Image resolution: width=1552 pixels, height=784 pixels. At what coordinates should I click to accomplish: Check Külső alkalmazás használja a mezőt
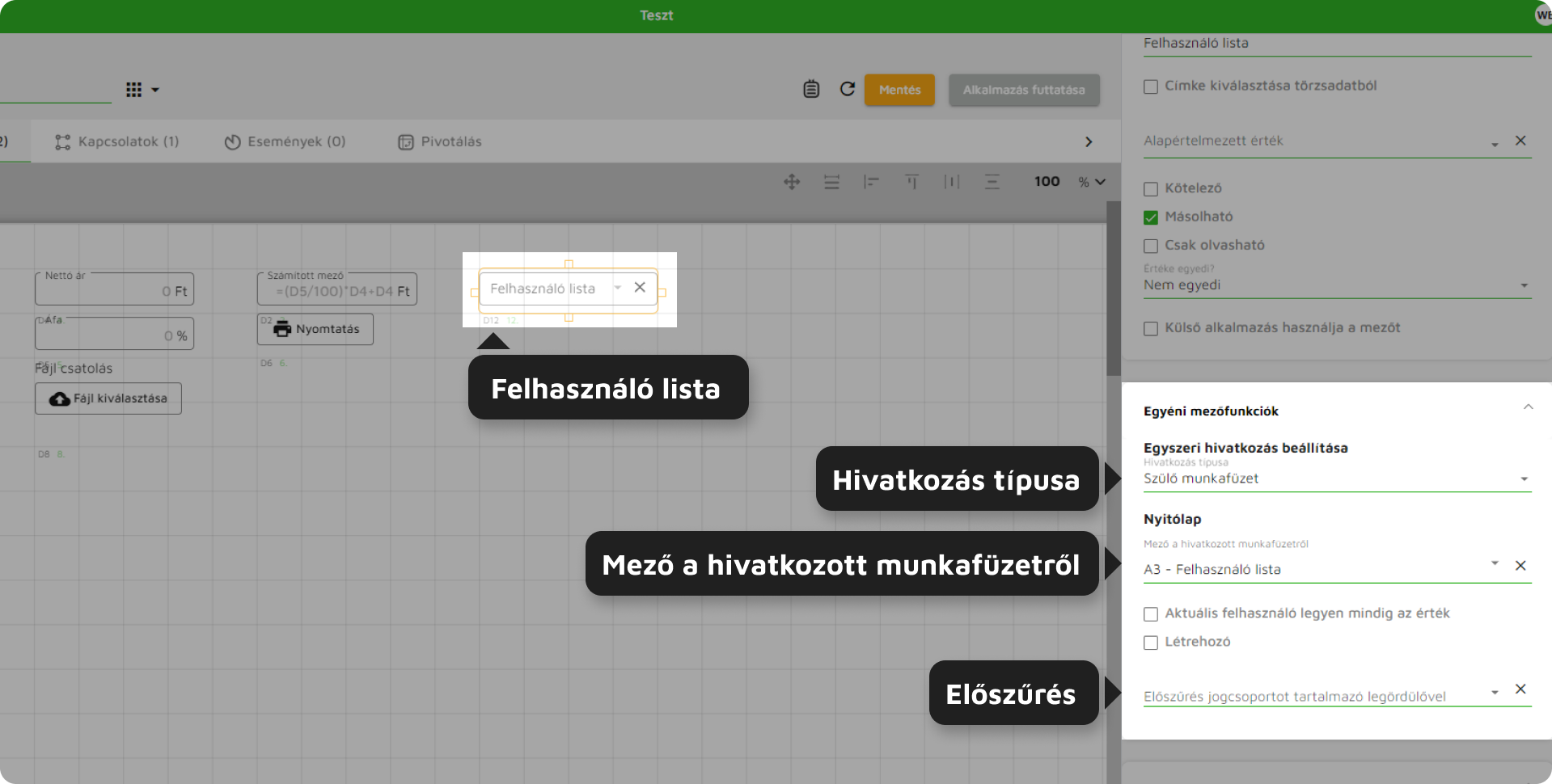[1151, 328]
